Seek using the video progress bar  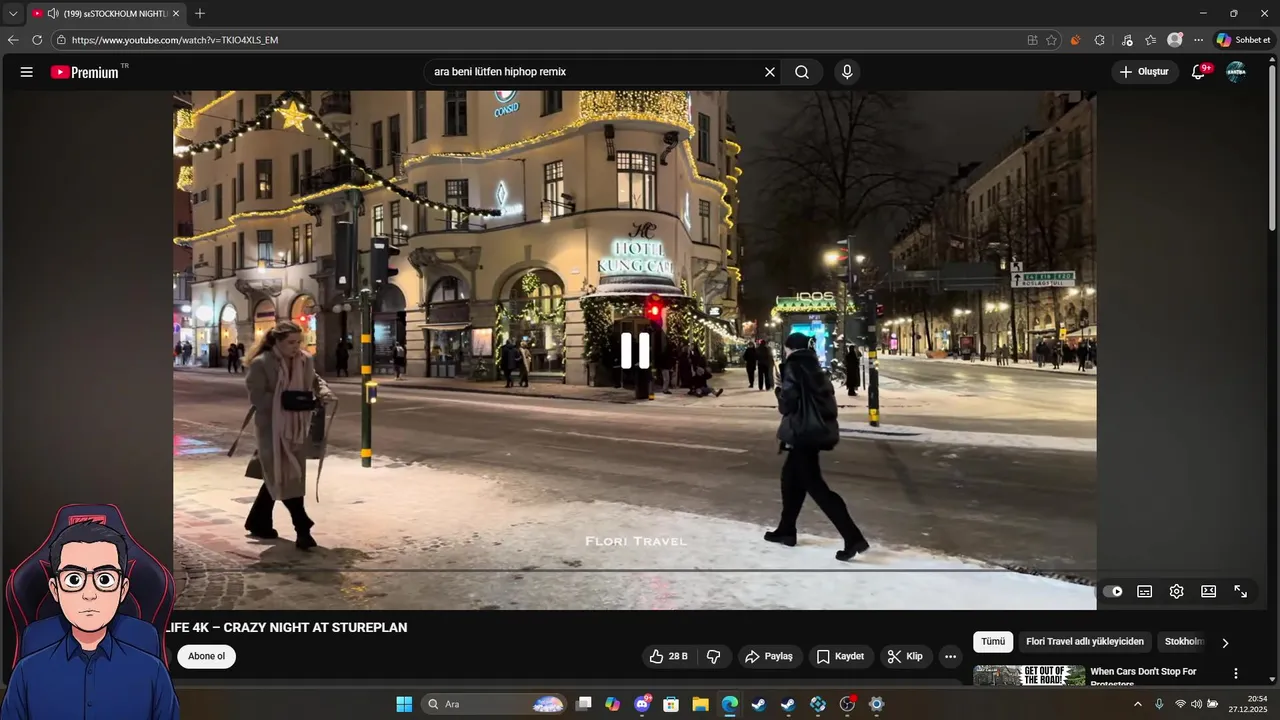635,571
